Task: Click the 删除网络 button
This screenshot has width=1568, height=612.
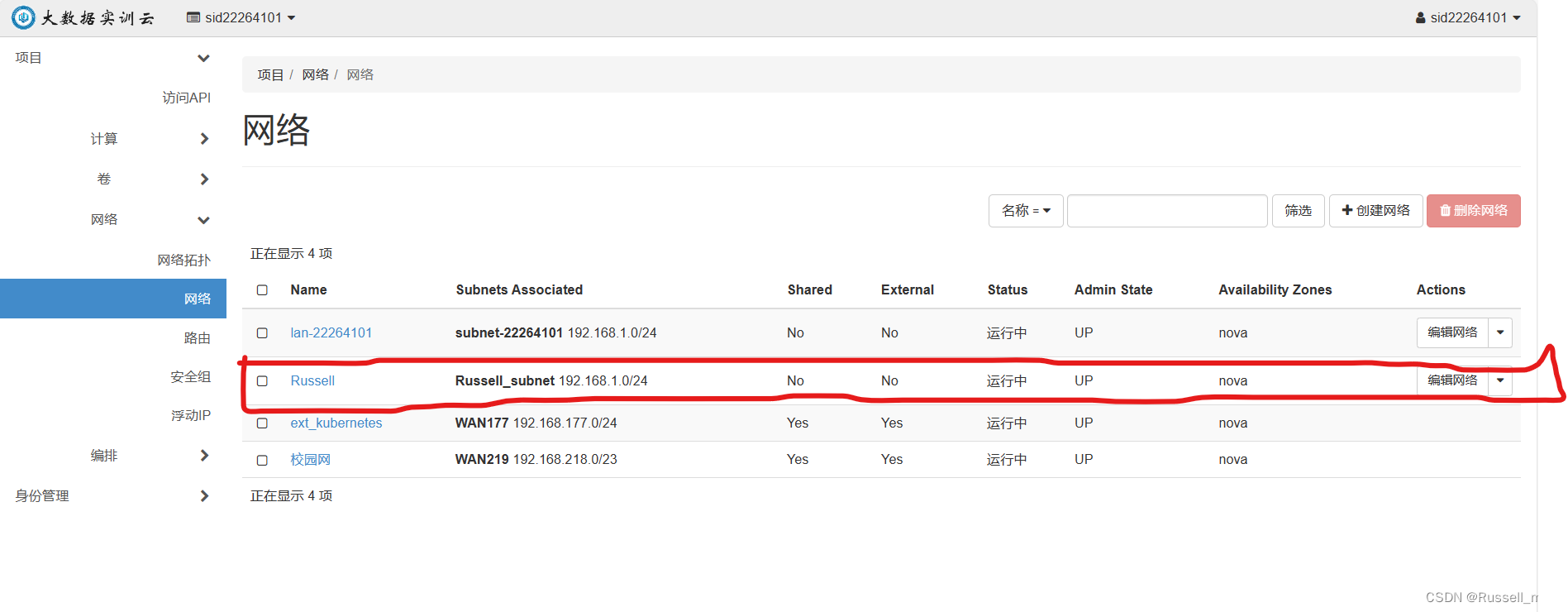Action: [x=1473, y=211]
